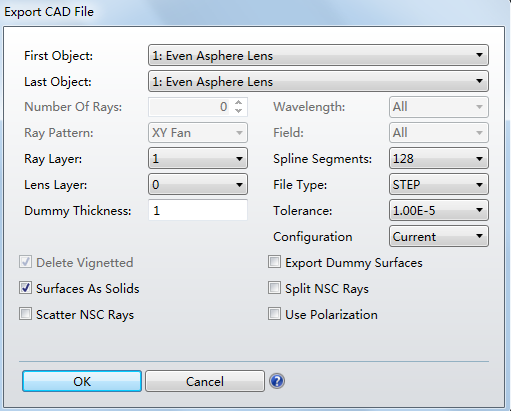The image size is (511, 411).
Task: Open the First Object dropdown
Action: [318, 55]
